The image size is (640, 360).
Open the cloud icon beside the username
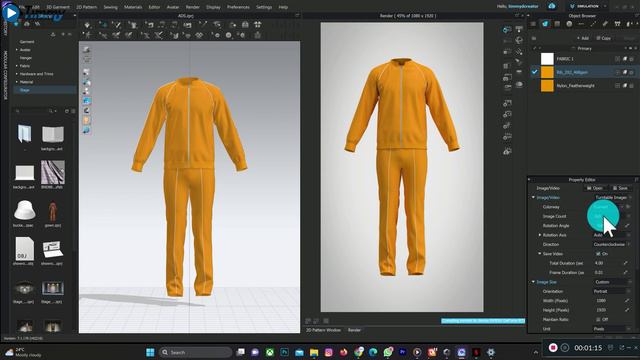pyautogui.click(x=552, y=6)
